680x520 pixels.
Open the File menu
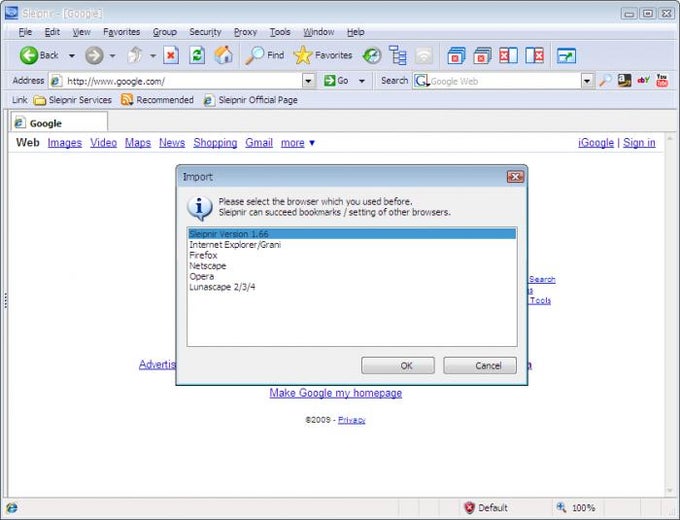(x=25, y=32)
